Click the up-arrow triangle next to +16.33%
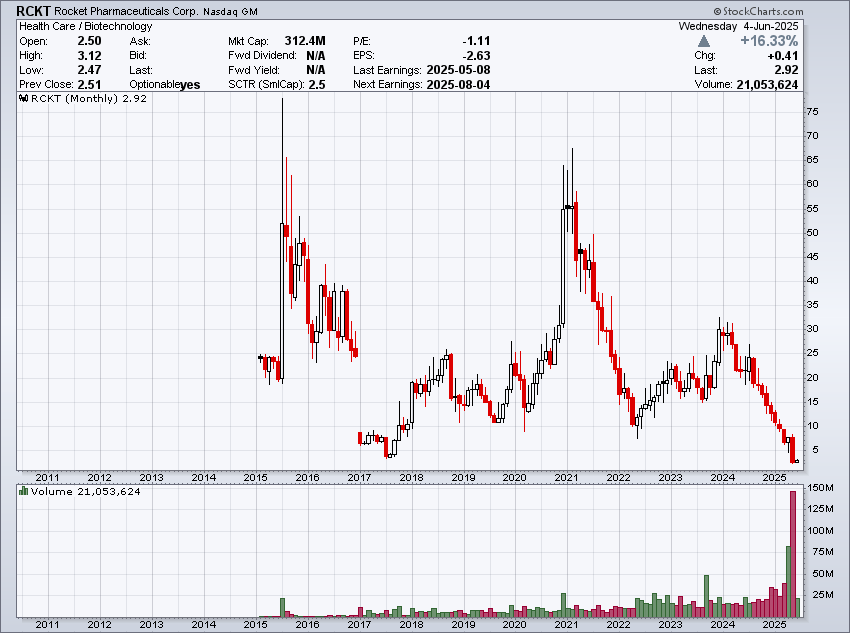850x633 pixels. click(x=704, y=41)
